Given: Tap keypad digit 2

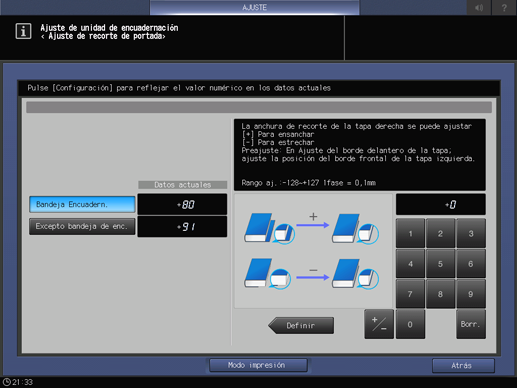Looking at the screenshot, I should [x=440, y=233].
